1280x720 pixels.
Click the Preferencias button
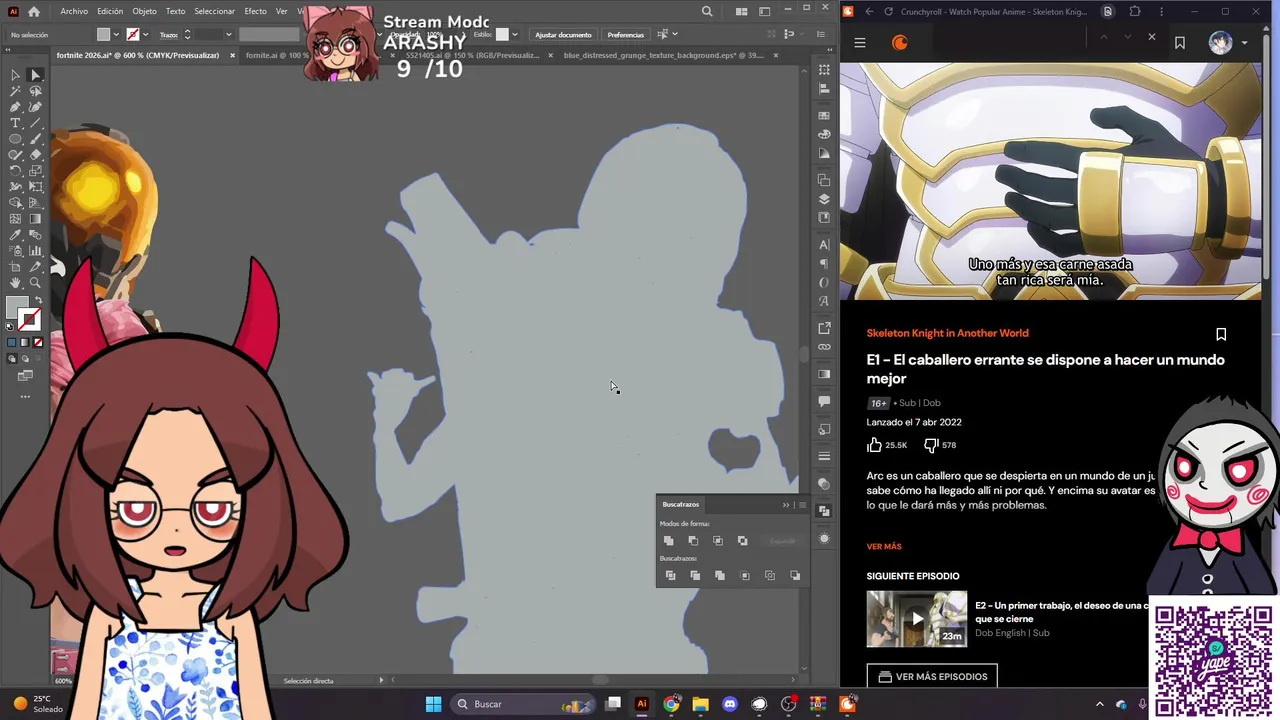626,34
